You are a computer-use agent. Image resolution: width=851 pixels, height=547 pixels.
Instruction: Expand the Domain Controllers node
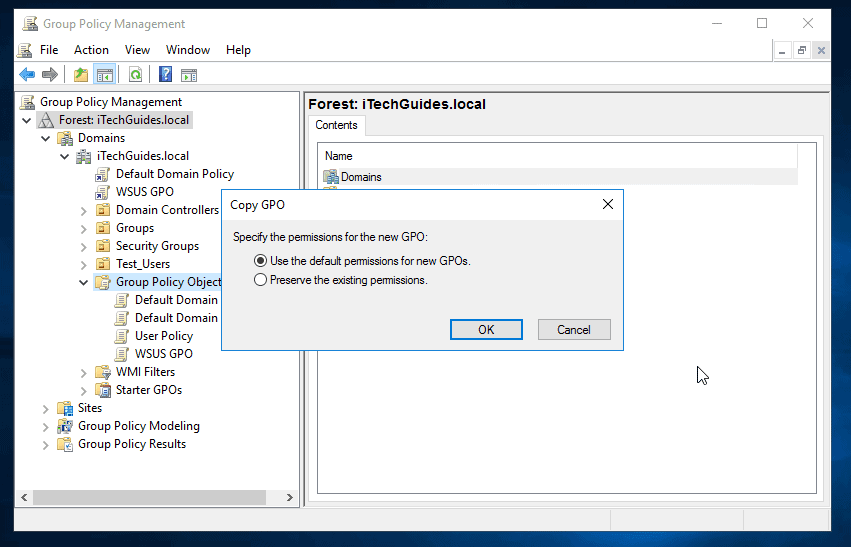coord(84,211)
